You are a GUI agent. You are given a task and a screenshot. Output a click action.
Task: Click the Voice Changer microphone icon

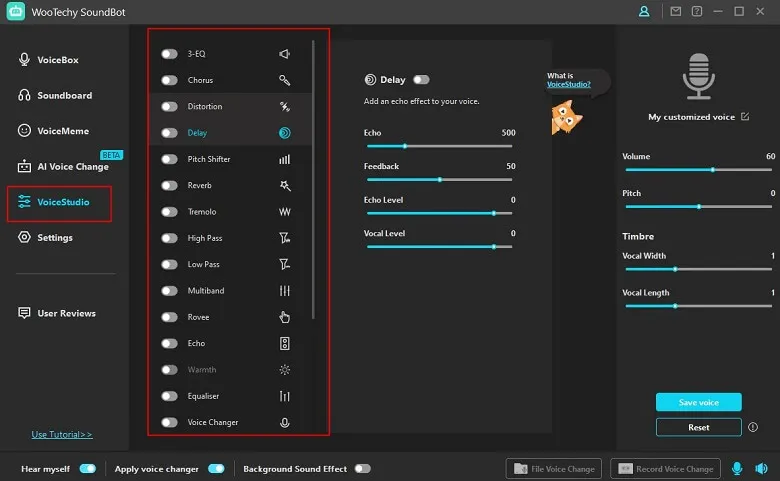tap(285, 423)
